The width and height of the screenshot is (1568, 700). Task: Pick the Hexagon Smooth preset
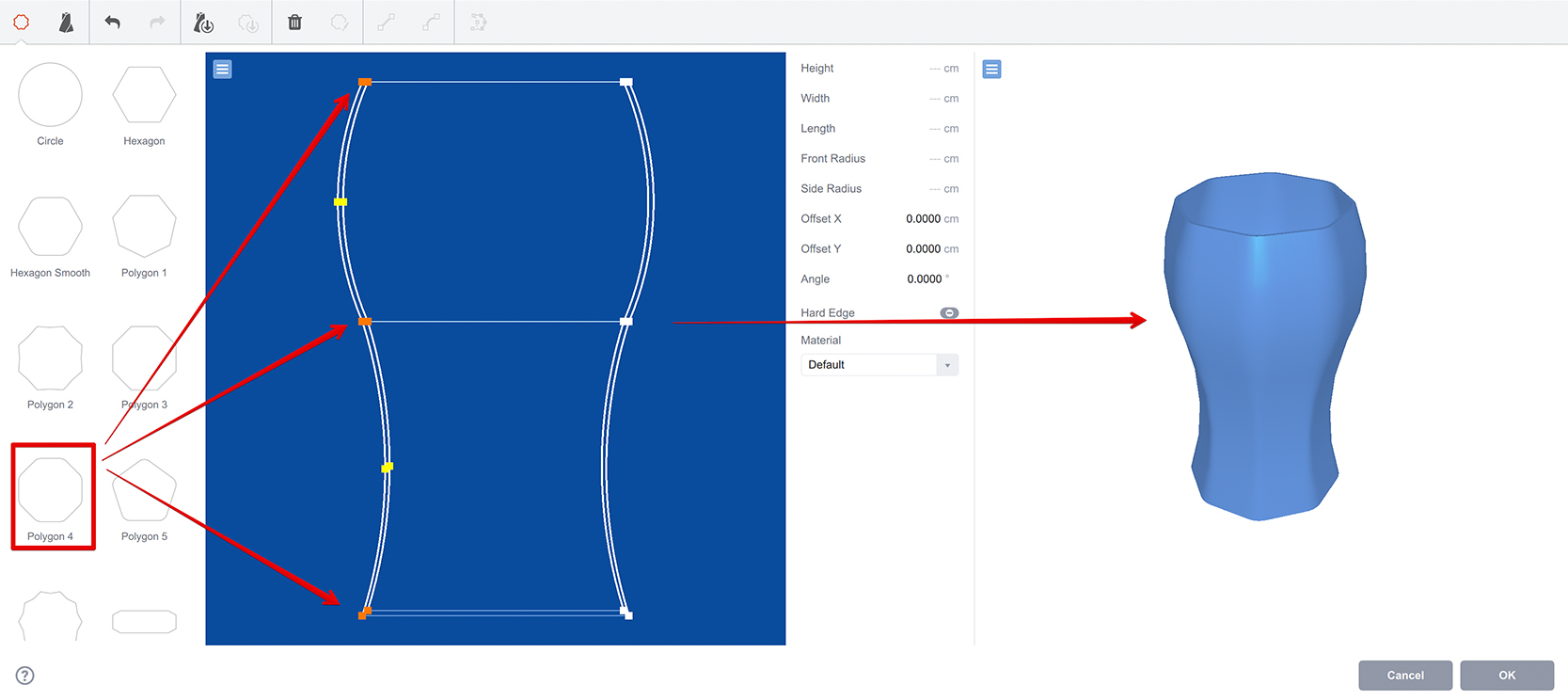[51, 228]
